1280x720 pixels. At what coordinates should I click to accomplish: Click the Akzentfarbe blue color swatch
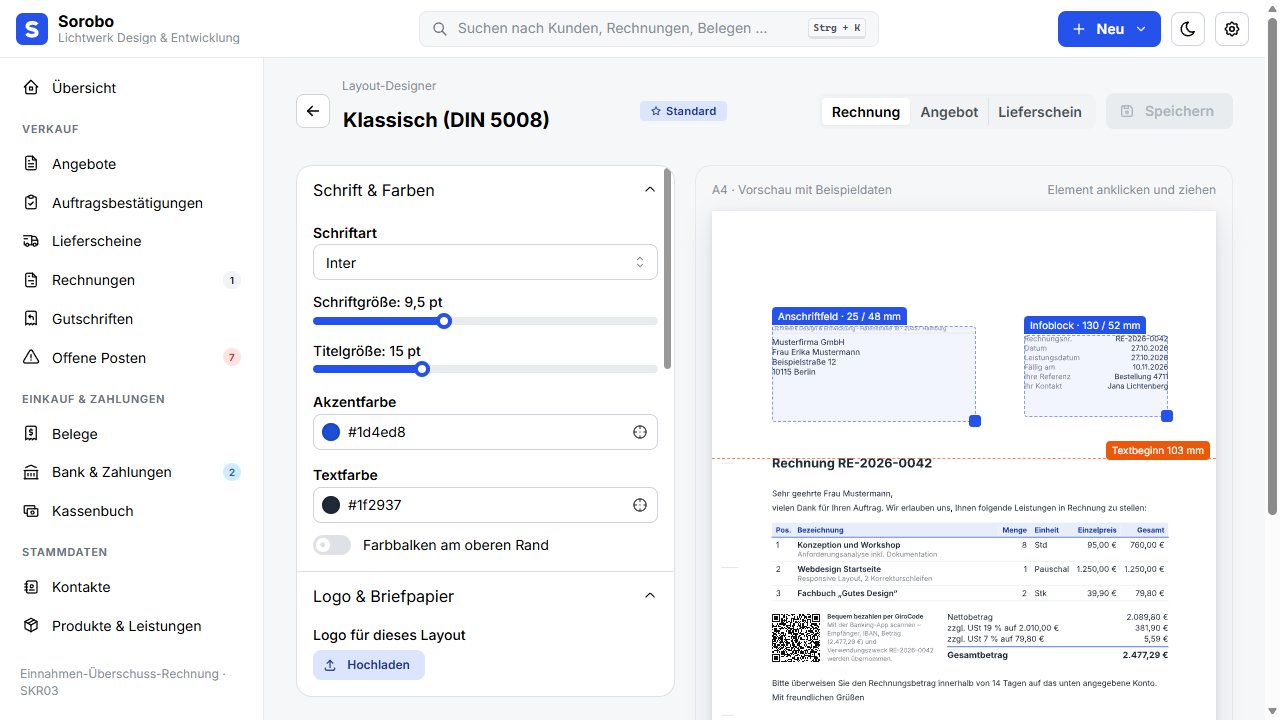point(331,432)
